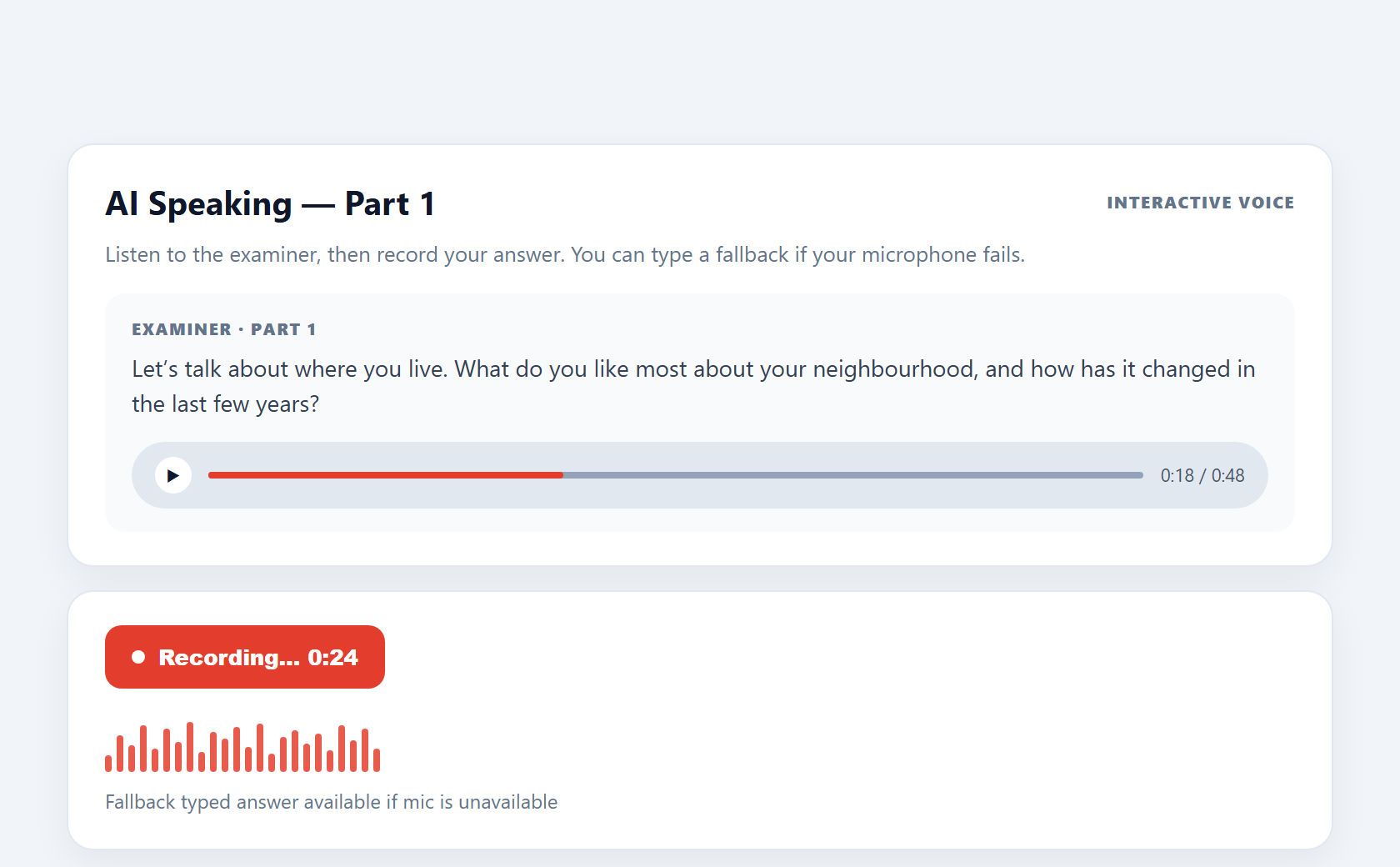
Task: Click the 0:24 recording timer text
Action: (x=332, y=658)
